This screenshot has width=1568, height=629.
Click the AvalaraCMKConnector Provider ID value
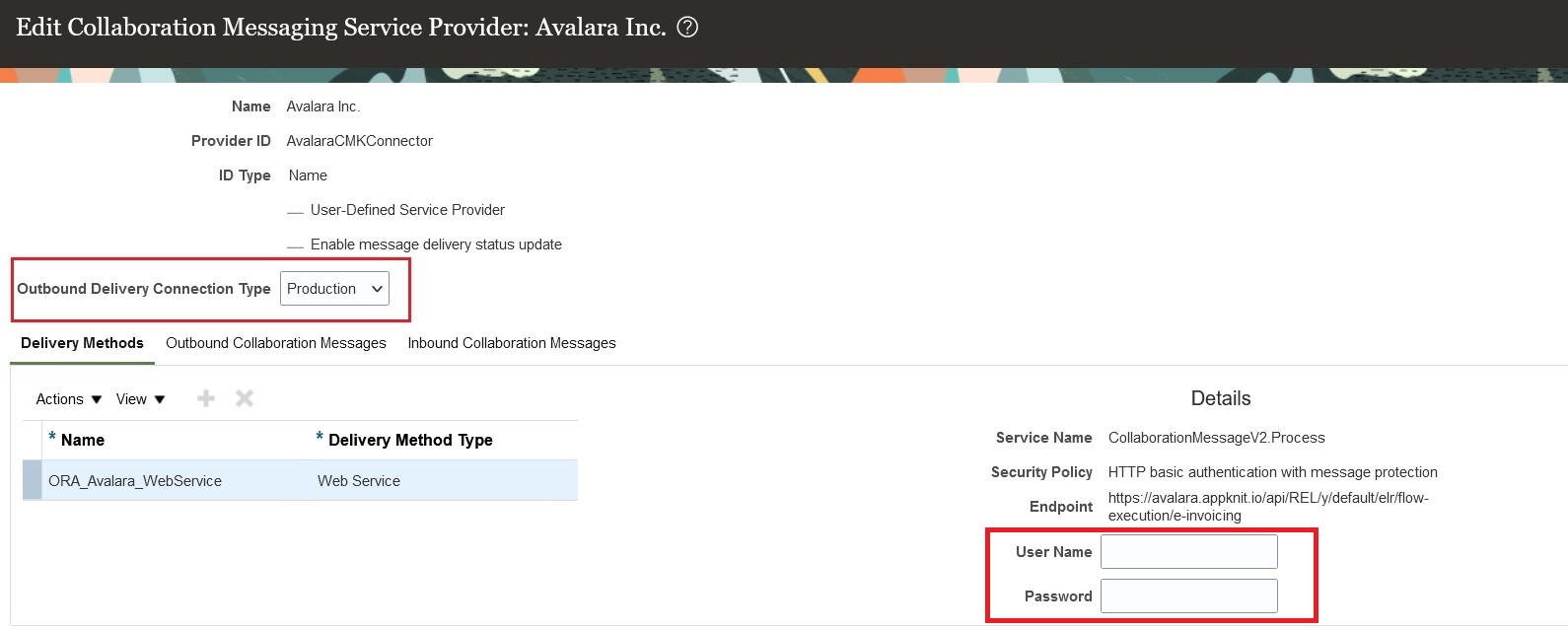click(x=360, y=141)
